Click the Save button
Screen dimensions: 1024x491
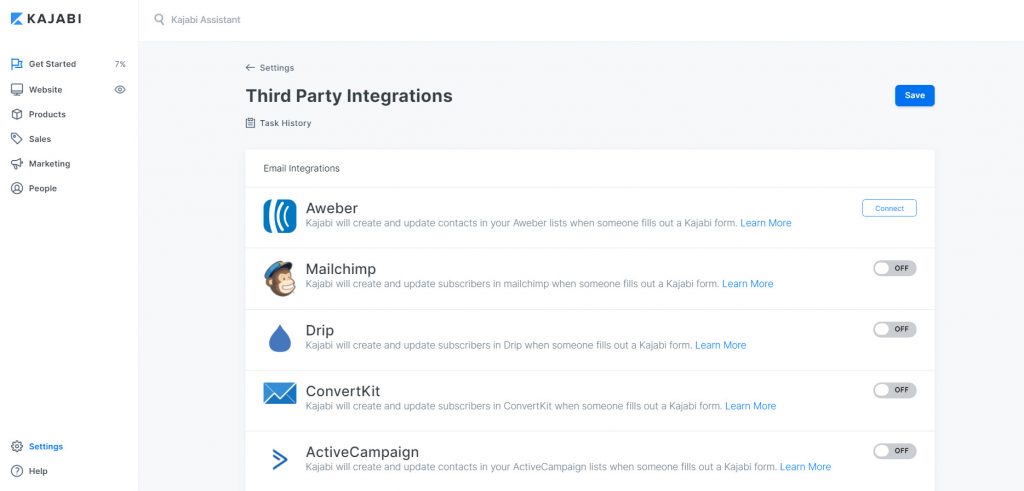tap(914, 95)
